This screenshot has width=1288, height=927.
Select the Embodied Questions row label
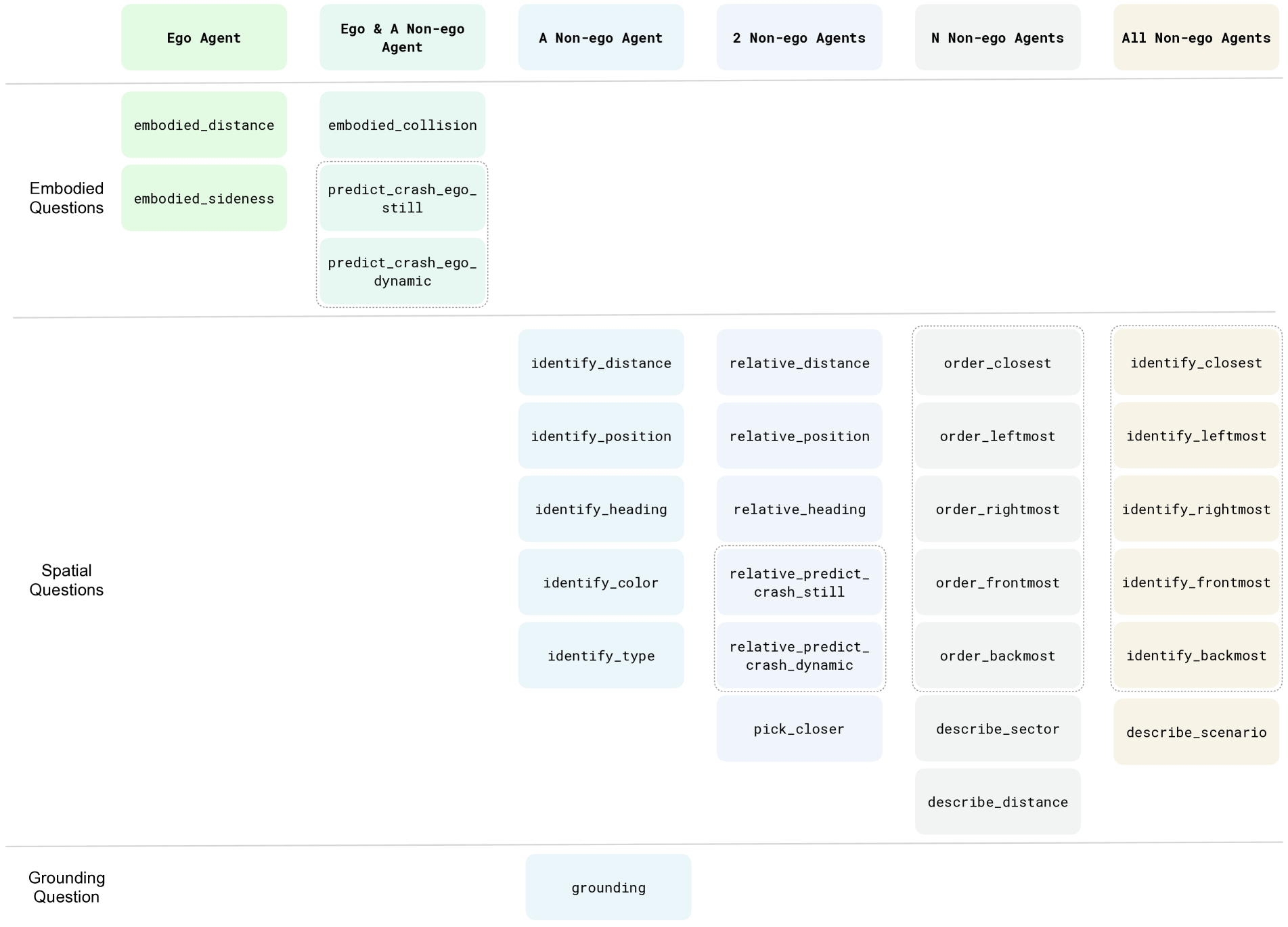coord(66,198)
